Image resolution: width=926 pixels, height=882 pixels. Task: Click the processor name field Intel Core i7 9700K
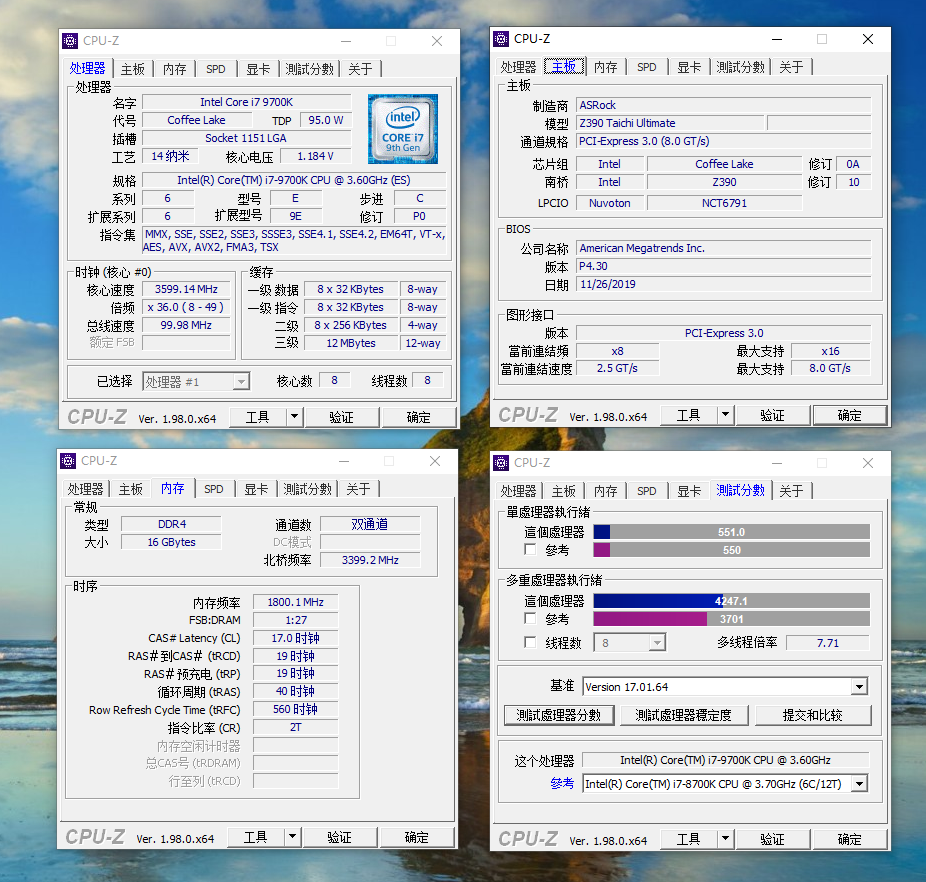pyautogui.click(x=247, y=102)
